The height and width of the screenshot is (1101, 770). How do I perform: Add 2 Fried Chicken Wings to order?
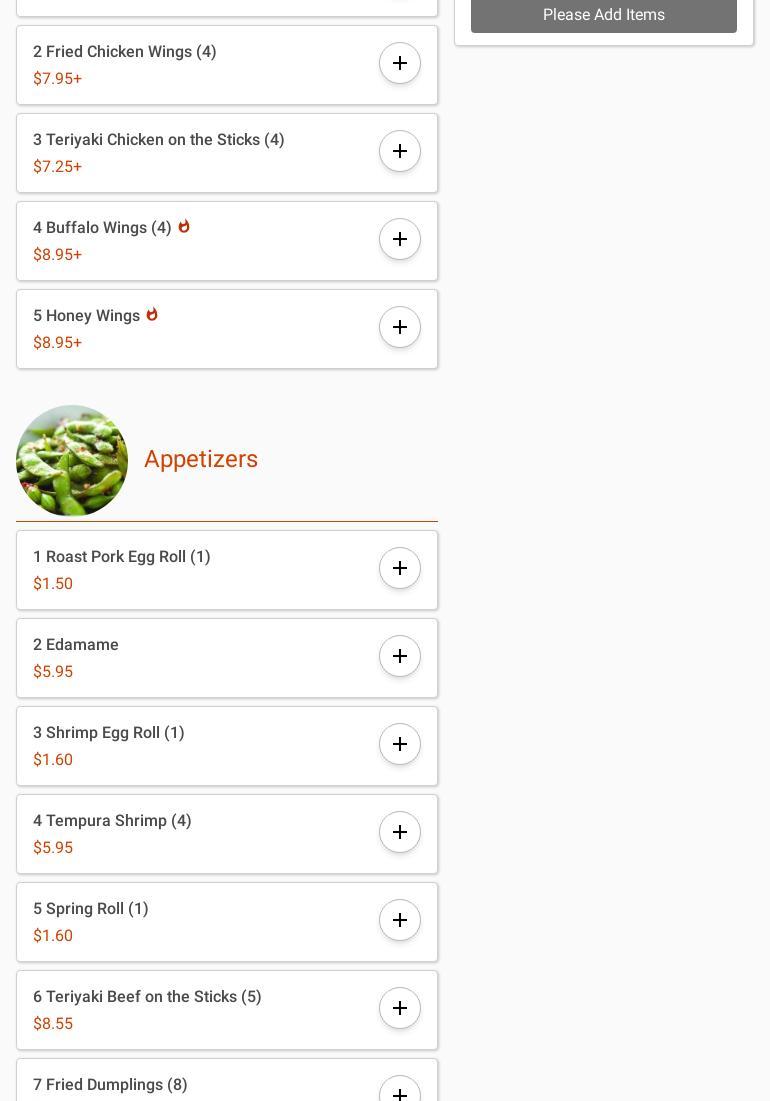click(x=400, y=63)
